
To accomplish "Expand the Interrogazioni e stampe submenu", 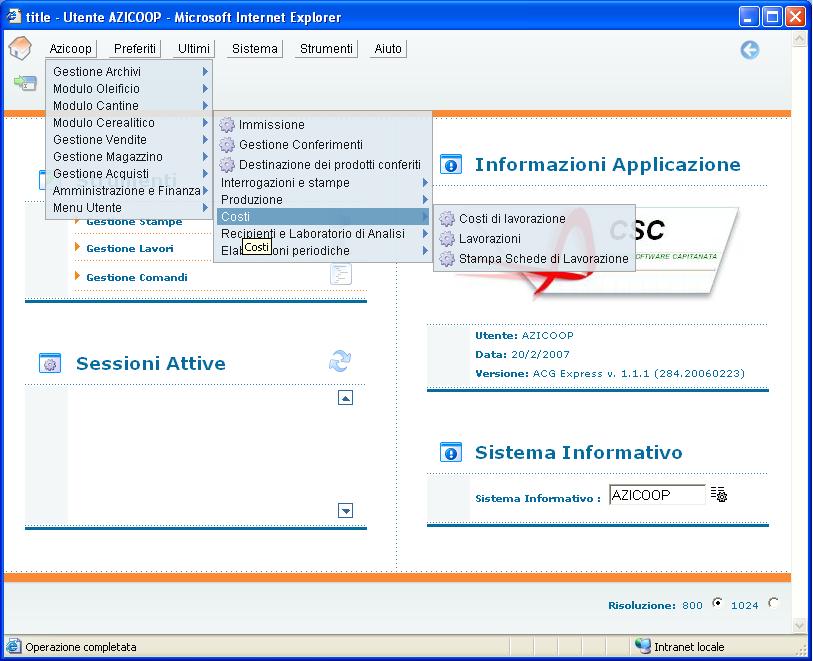I will point(425,182).
